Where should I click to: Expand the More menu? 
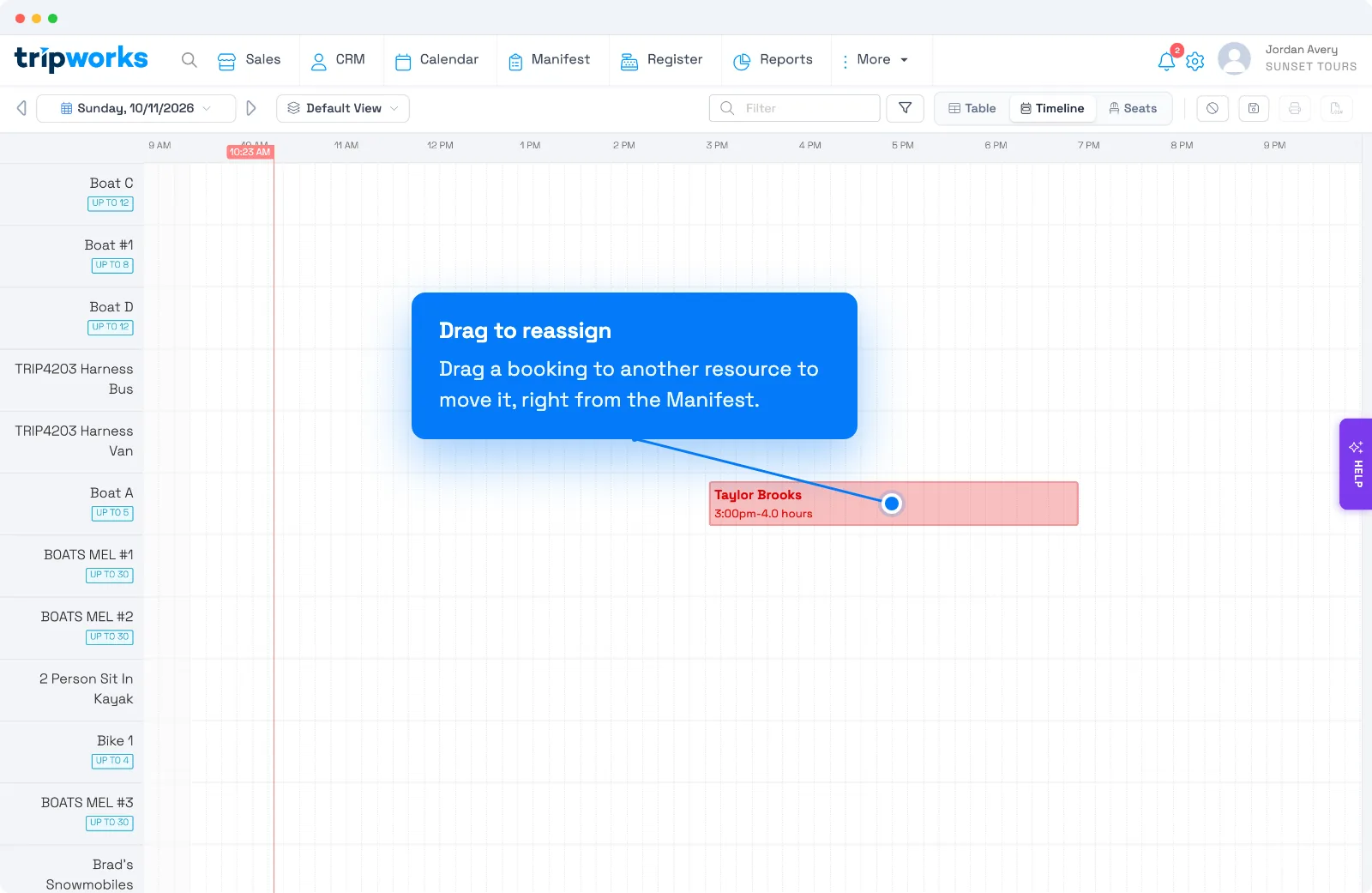874,60
